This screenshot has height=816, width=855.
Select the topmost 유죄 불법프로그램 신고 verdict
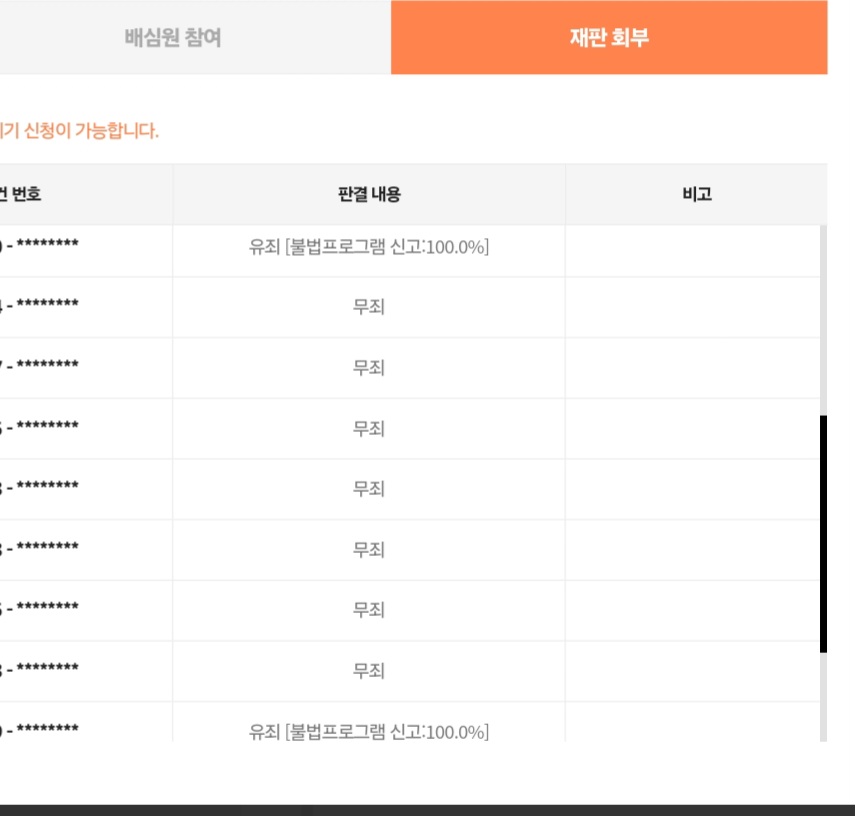(369, 246)
